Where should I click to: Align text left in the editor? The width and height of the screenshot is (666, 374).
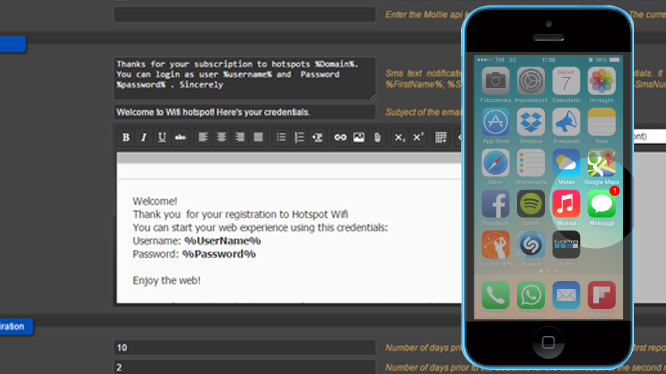coord(203,137)
